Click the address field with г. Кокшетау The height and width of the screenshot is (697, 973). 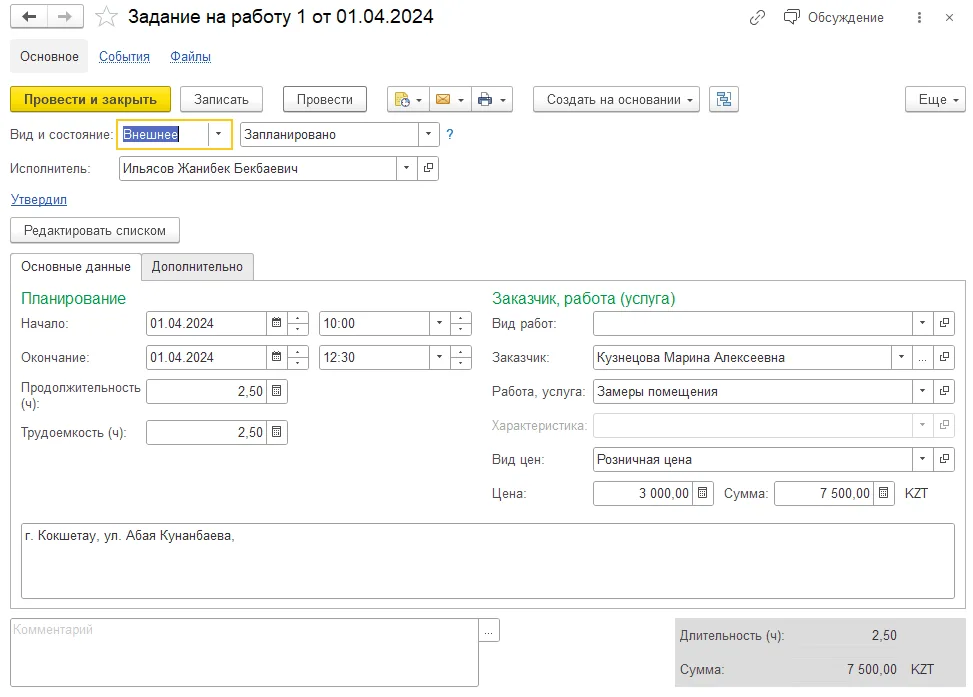pos(488,561)
